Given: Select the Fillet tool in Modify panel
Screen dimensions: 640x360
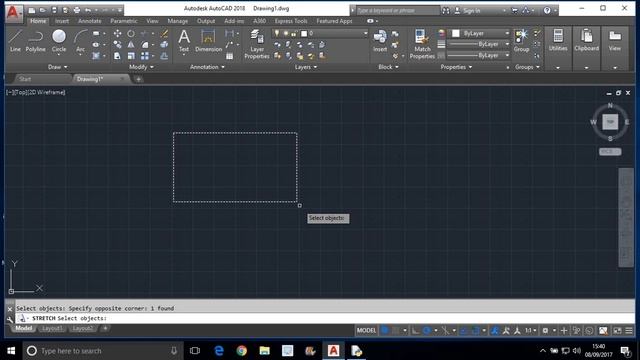Looking at the screenshot, I should (145, 44).
